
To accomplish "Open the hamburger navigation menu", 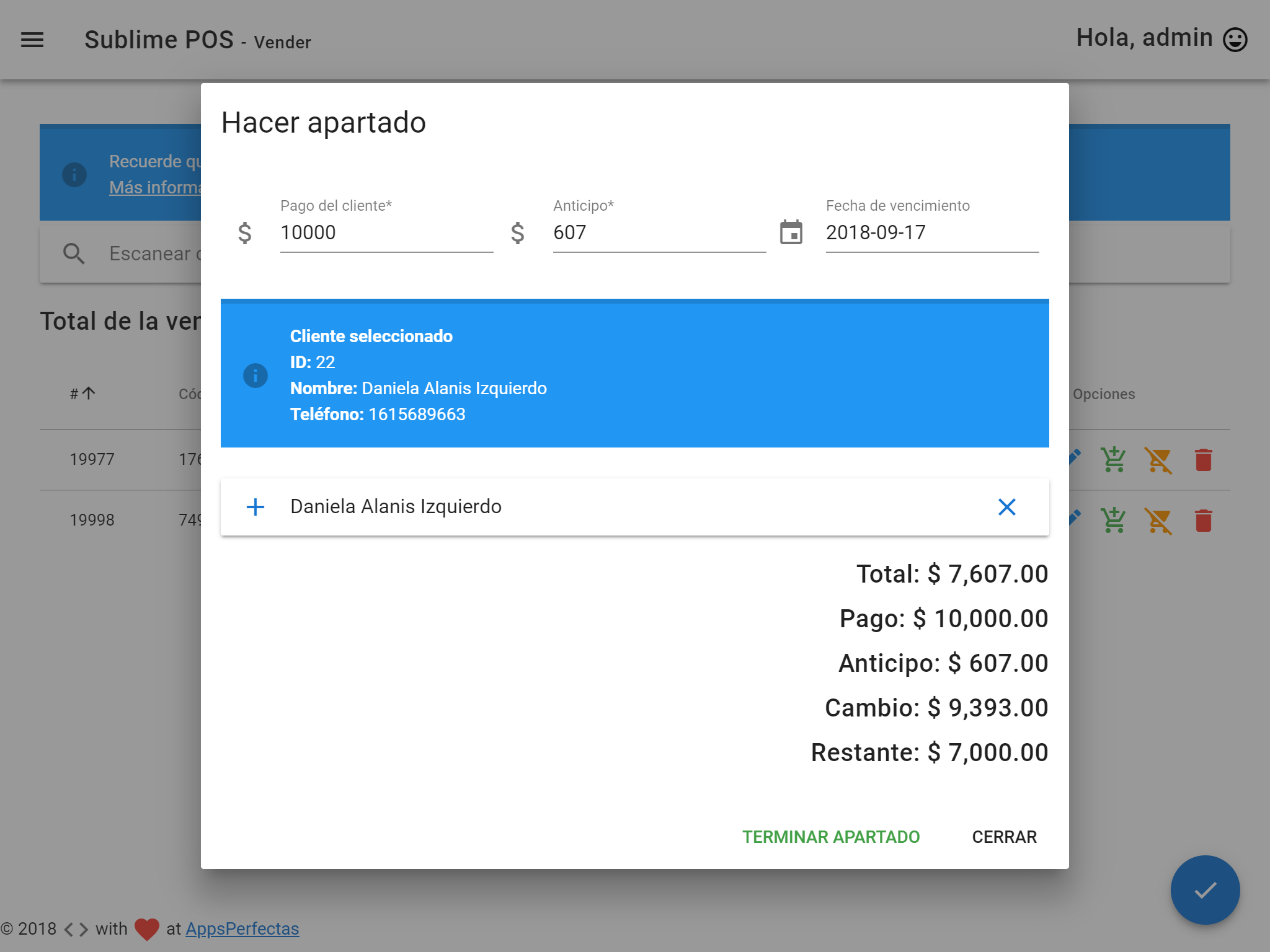I will (x=32, y=40).
